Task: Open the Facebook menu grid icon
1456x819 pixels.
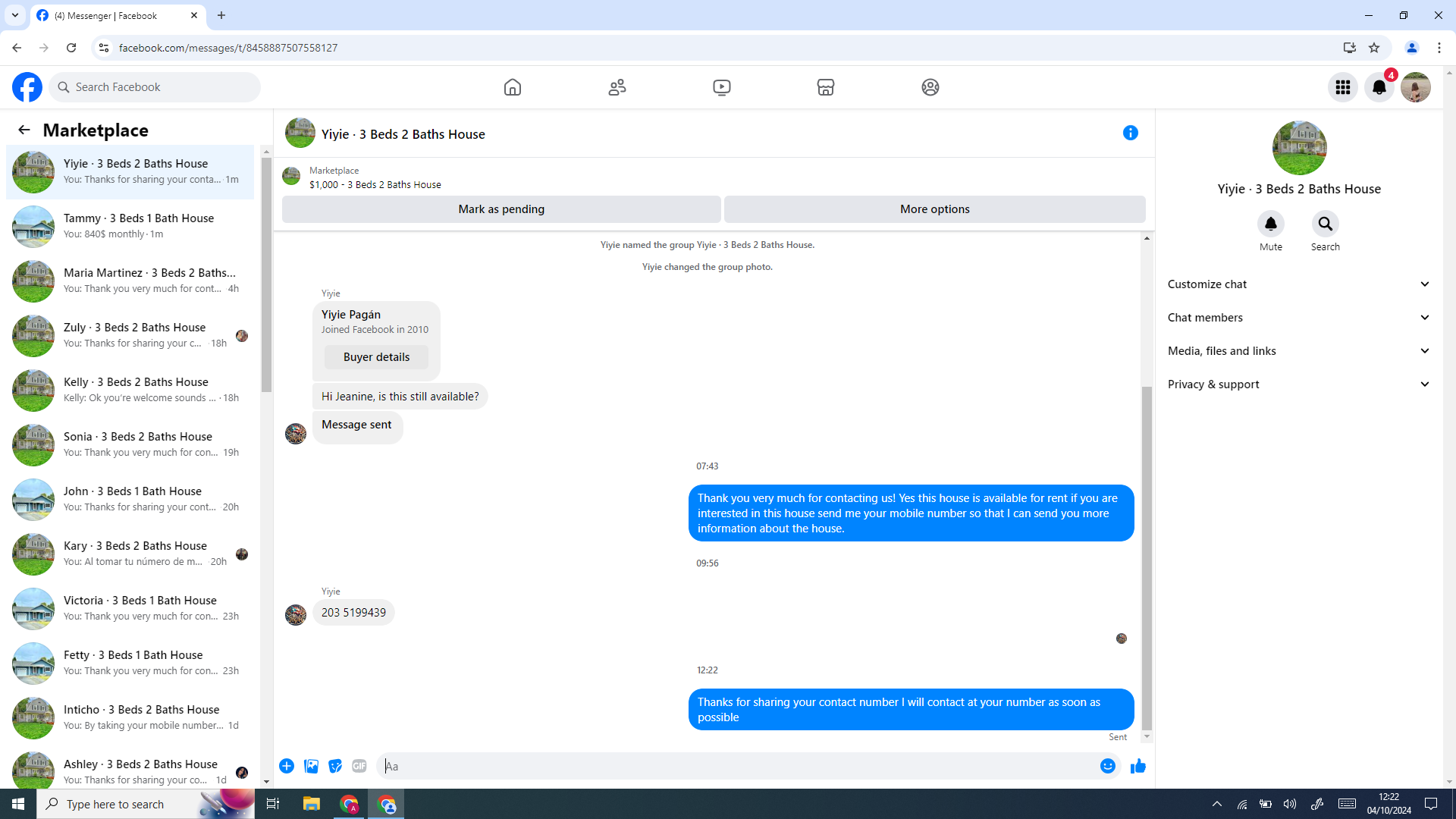Action: (x=1343, y=87)
